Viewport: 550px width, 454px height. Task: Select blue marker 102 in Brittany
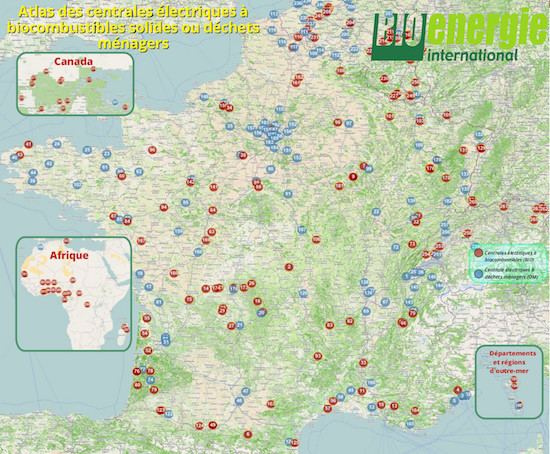(77, 185)
